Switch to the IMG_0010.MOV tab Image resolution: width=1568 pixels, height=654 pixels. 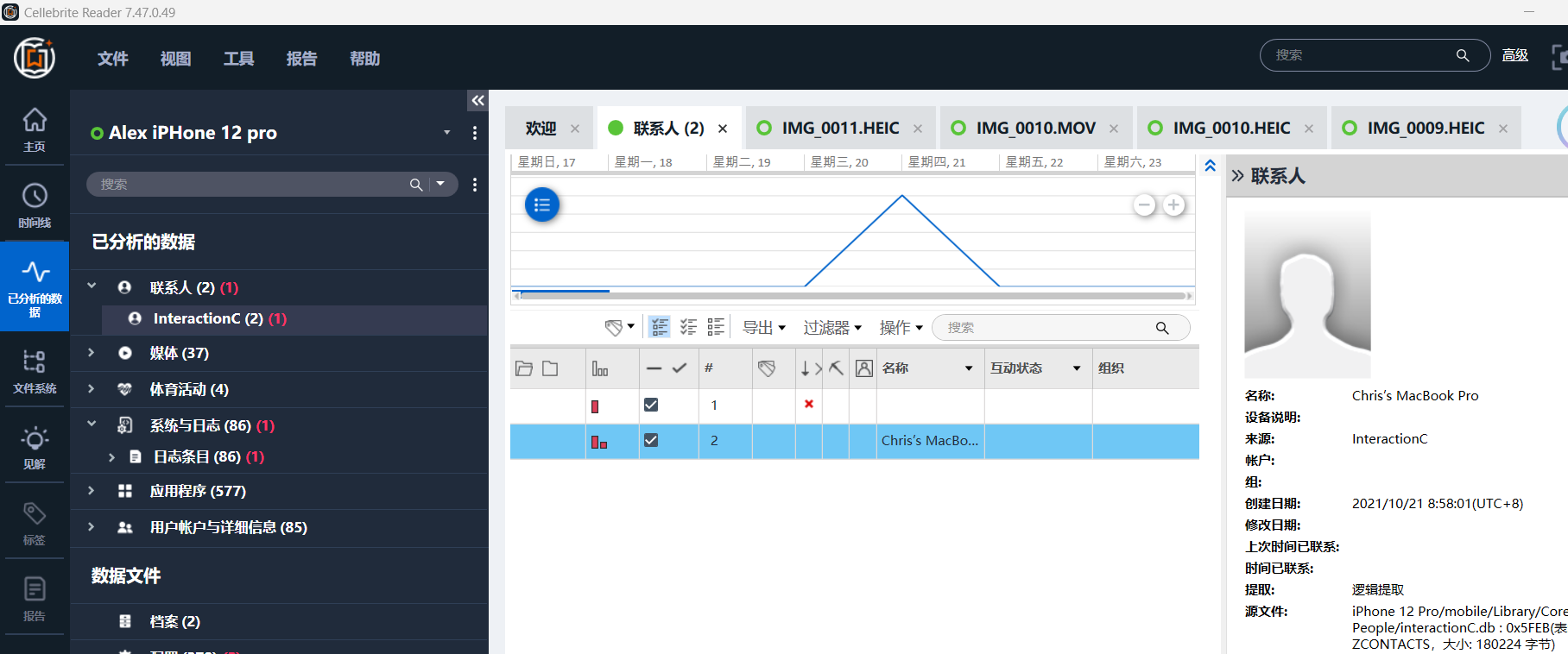coord(1036,129)
